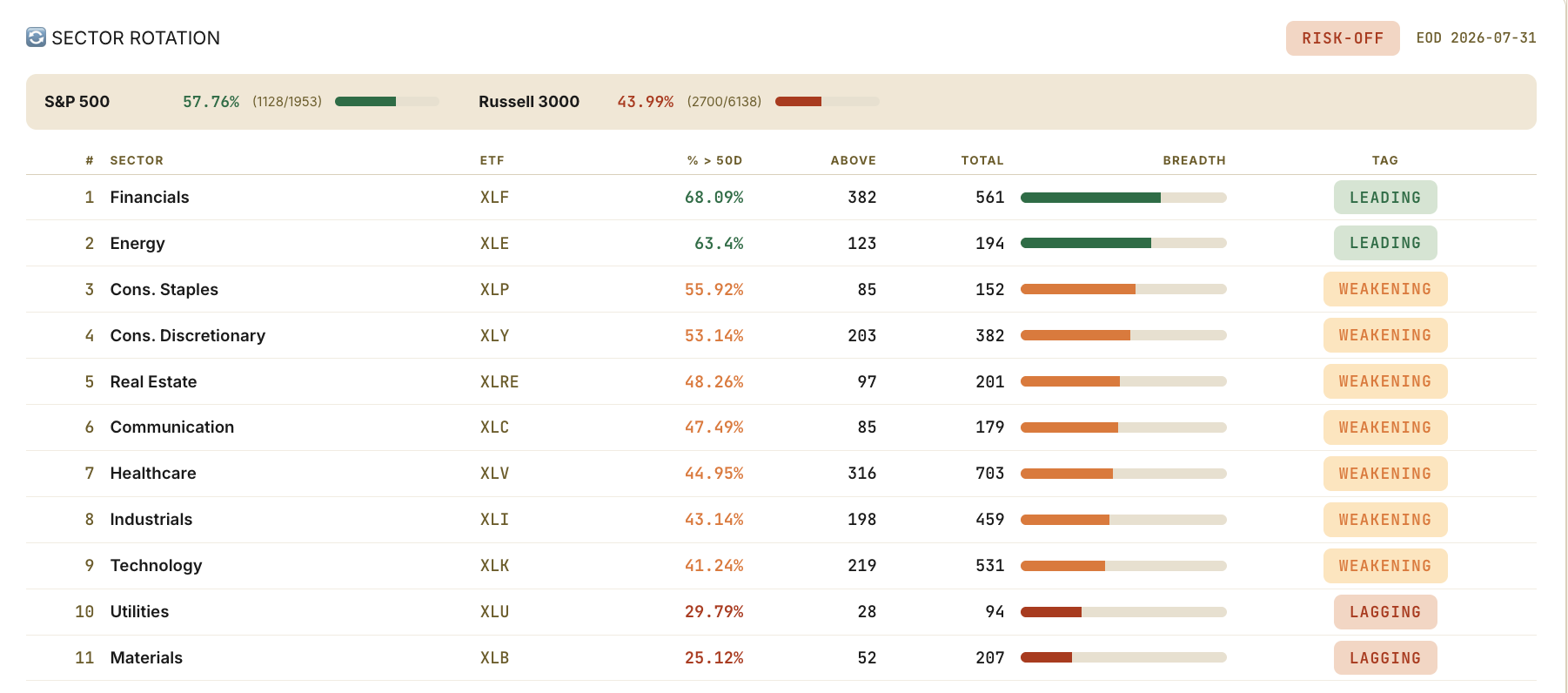Click the XLK ETF ticker
This screenshot has width=1568, height=693.
[x=494, y=566]
